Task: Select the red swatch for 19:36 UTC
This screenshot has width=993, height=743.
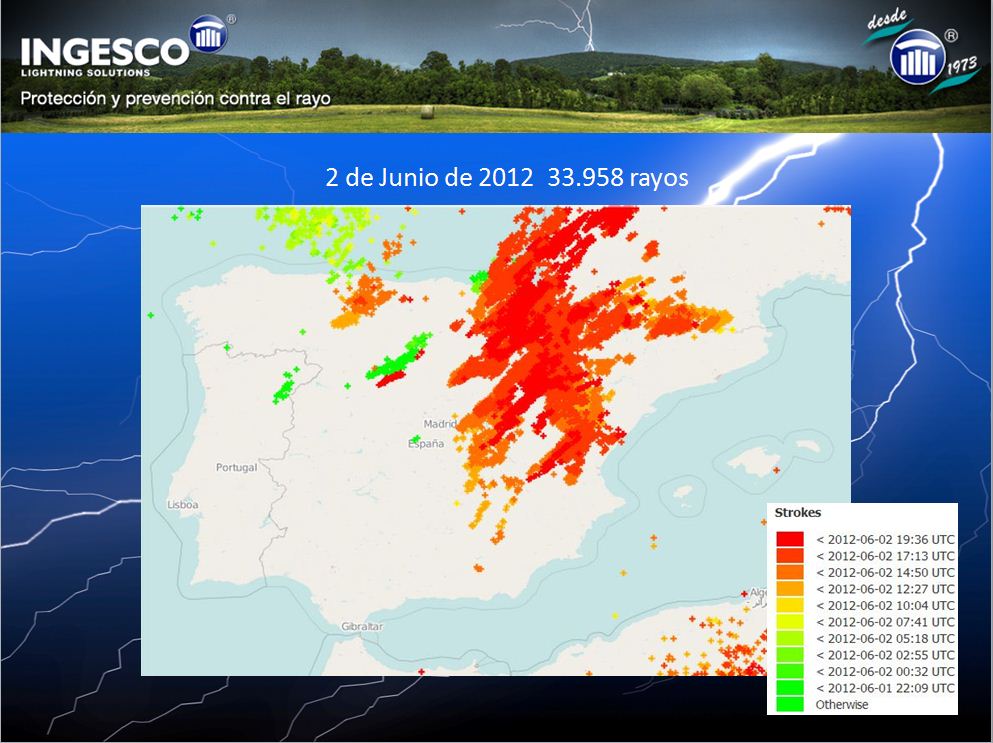Action: 789,539
